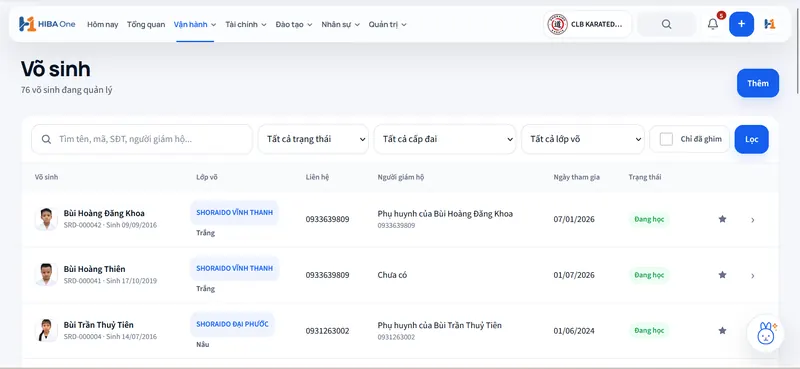The image size is (800, 369).
Task: Open arrow for Bùi Hoàng Đăng Khoa row
Action: (753, 220)
